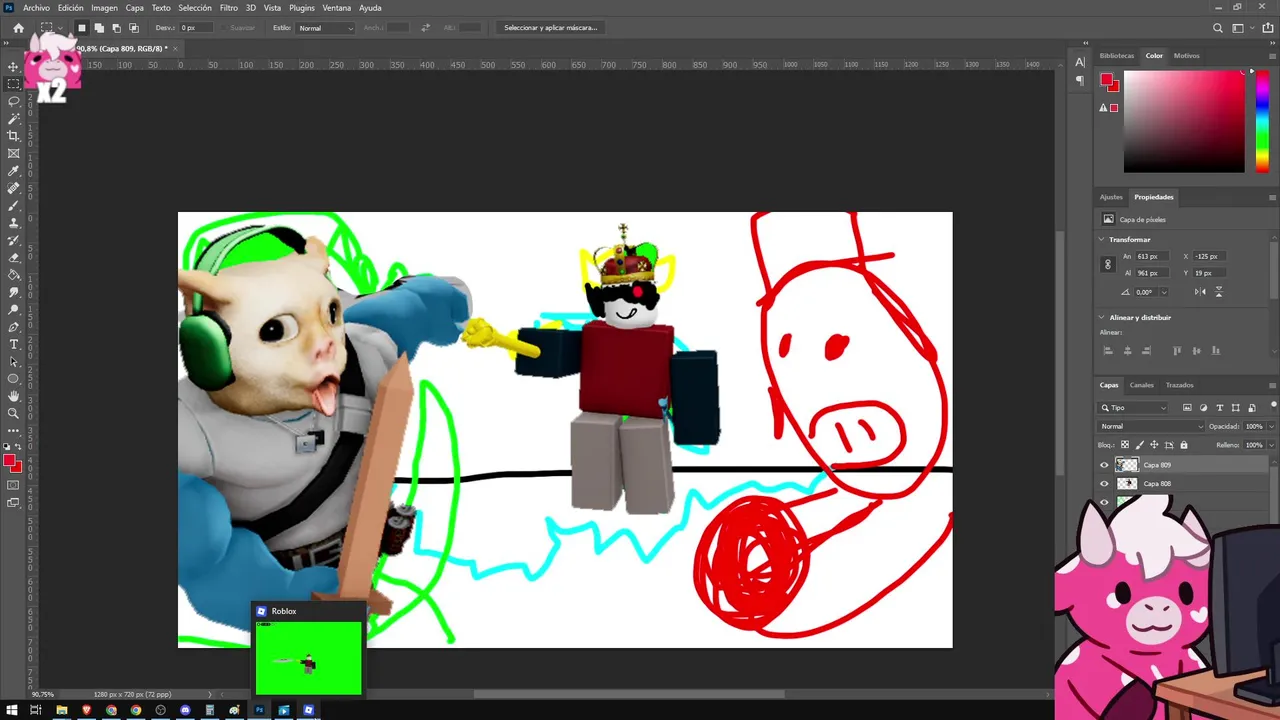Open the search icon at top right
Image resolution: width=1280 pixels, height=720 pixels.
coord(1217,28)
